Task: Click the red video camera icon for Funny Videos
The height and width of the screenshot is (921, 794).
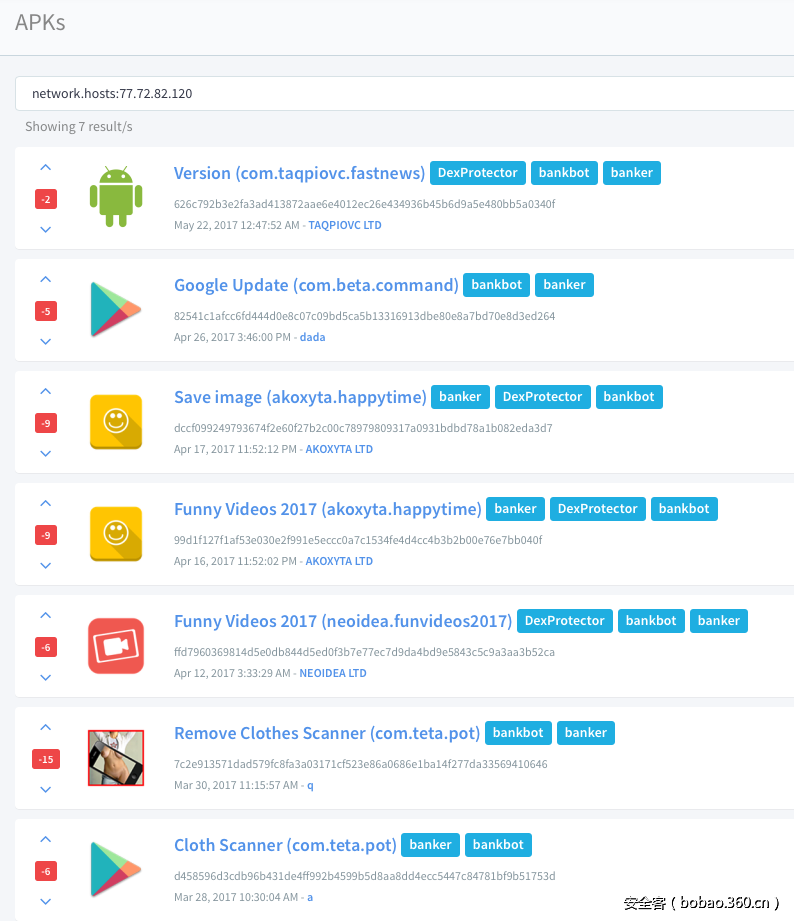Action: 116,646
